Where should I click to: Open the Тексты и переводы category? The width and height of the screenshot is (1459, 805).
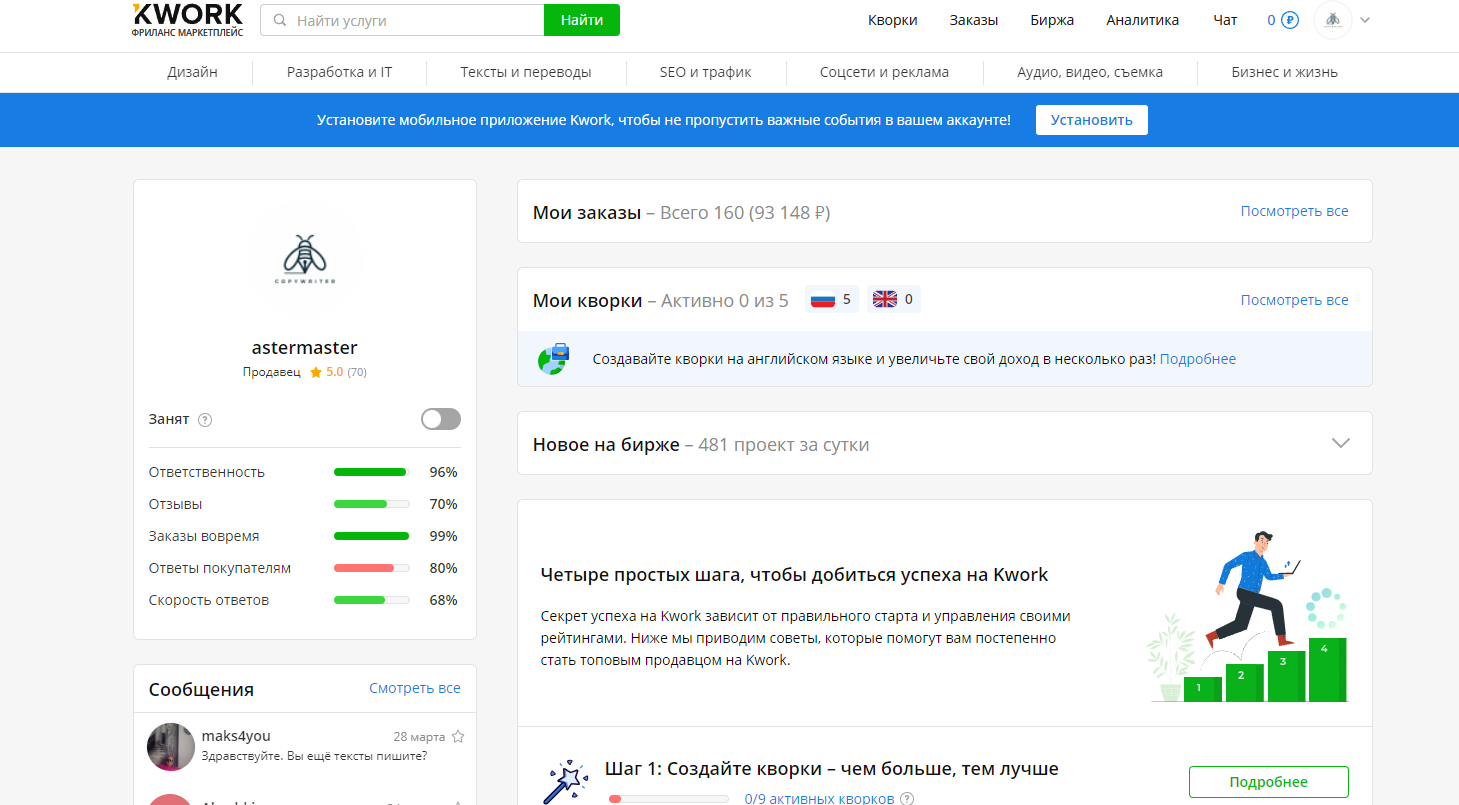(x=526, y=72)
